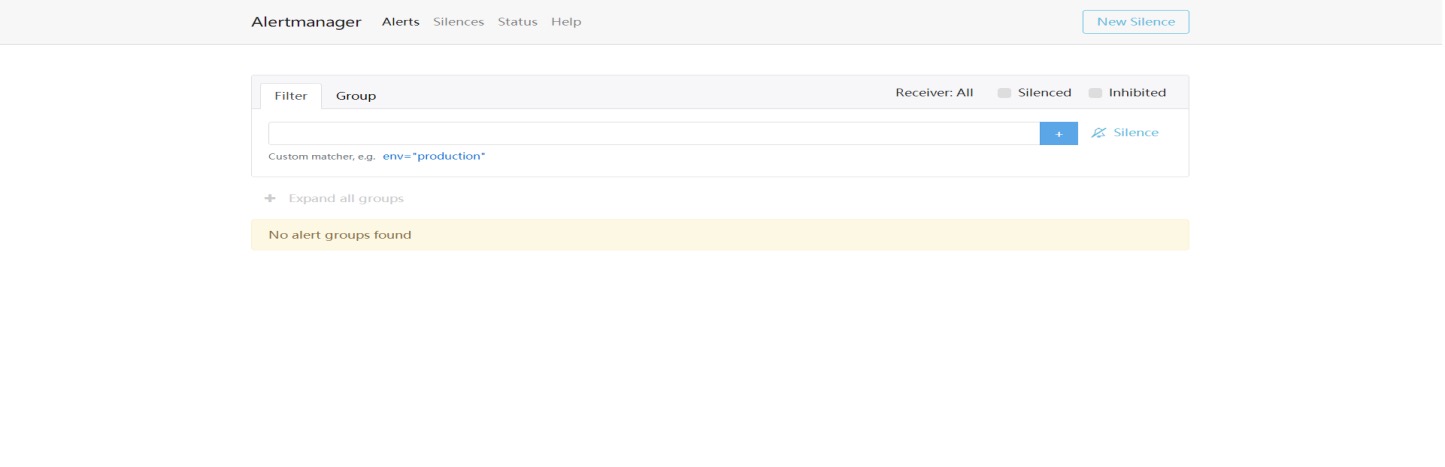Enable the Inhibited checkbox
The height and width of the screenshot is (467, 1445).
point(1095,93)
